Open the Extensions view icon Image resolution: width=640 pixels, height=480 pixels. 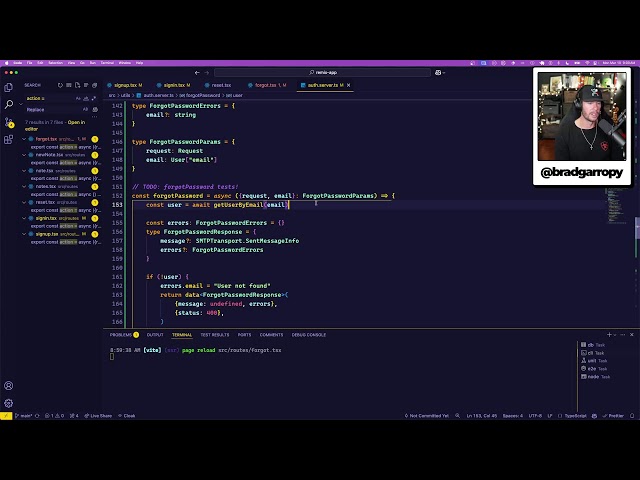pos(8,140)
